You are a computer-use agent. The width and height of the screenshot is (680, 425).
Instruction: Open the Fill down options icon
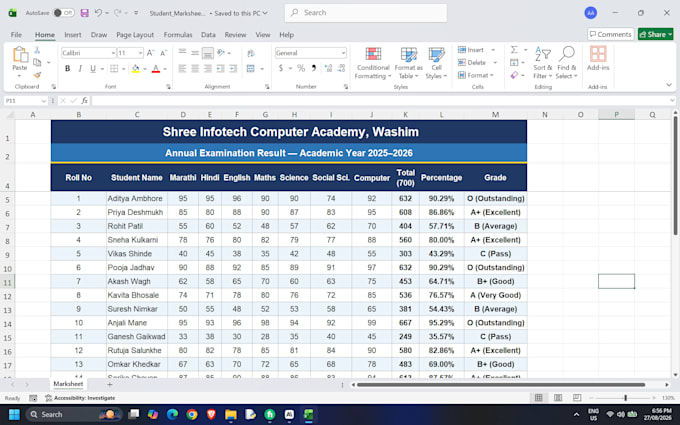click(x=514, y=62)
